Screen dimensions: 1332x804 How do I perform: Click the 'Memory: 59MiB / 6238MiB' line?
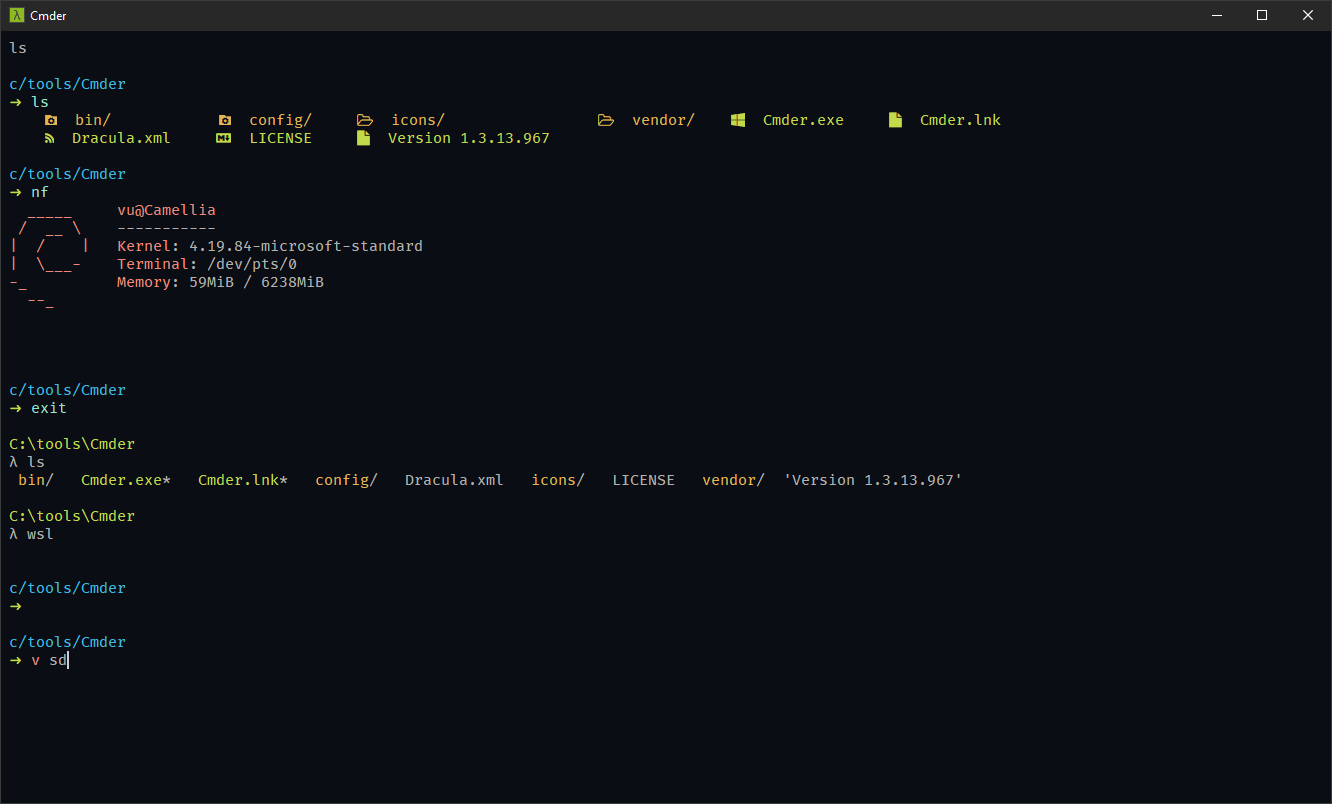coord(220,282)
